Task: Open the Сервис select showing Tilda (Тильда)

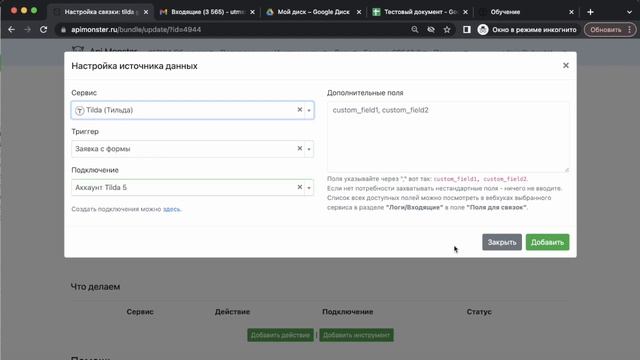Action: (193, 110)
